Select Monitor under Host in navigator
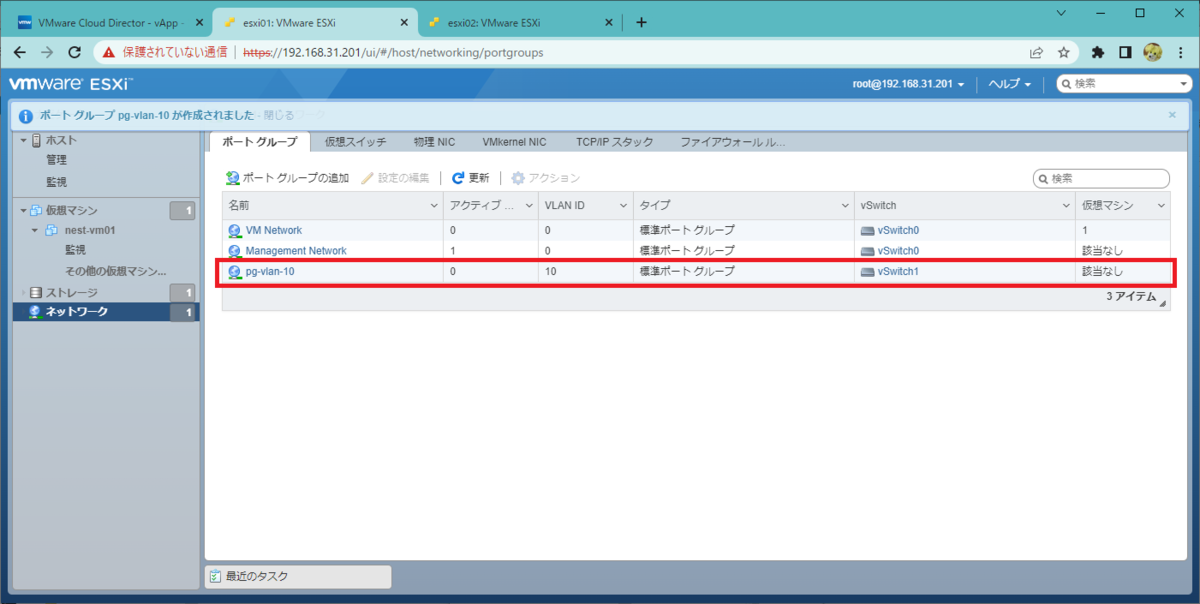 click(x=56, y=182)
